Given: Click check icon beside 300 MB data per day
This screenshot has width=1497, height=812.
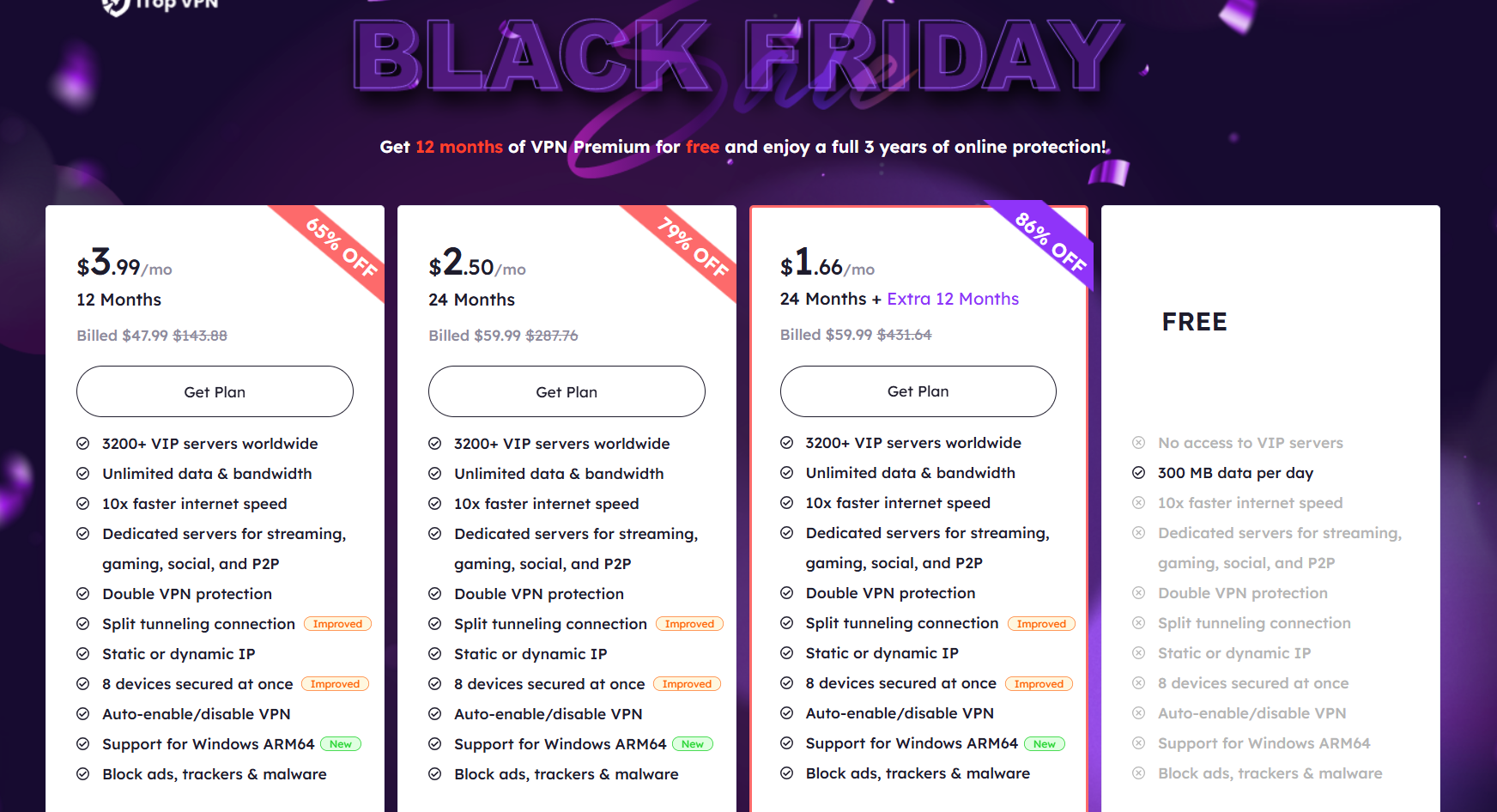Looking at the screenshot, I should [1138, 473].
